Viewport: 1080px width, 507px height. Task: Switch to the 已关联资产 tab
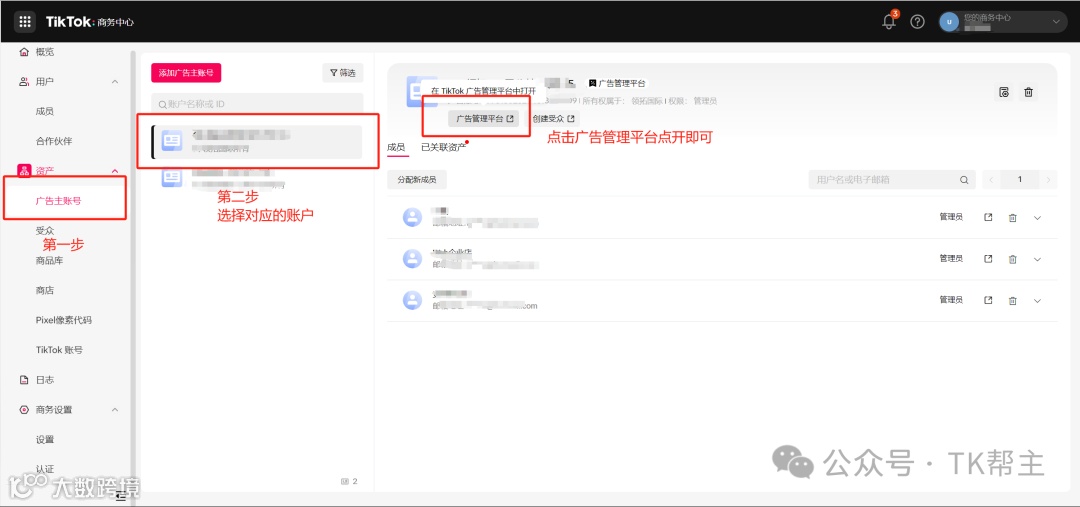click(444, 147)
